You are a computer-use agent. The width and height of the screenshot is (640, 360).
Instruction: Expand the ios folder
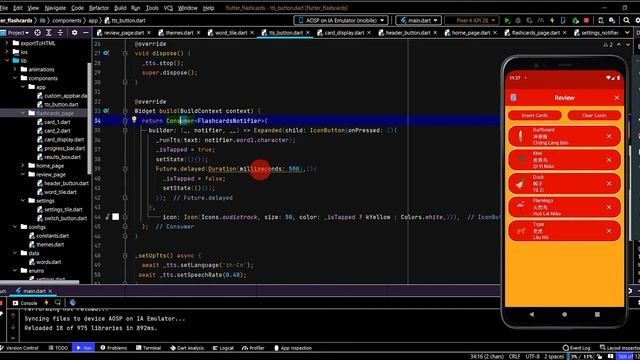7,52
